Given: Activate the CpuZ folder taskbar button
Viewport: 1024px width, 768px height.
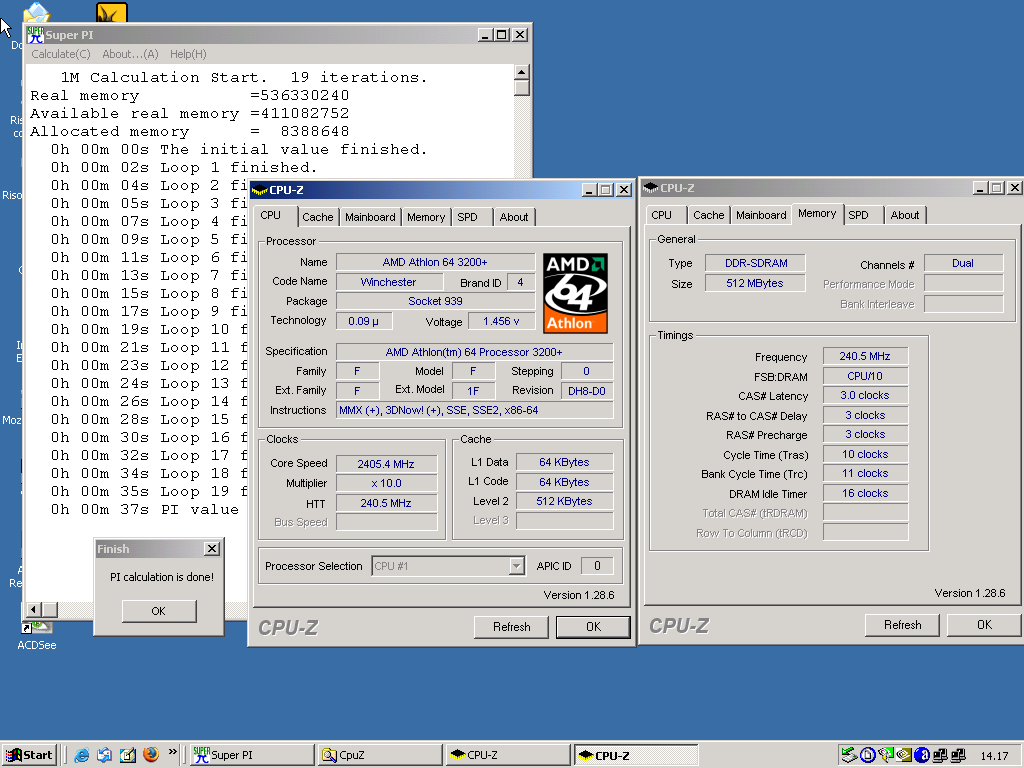Looking at the screenshot, I should [380, 755].
